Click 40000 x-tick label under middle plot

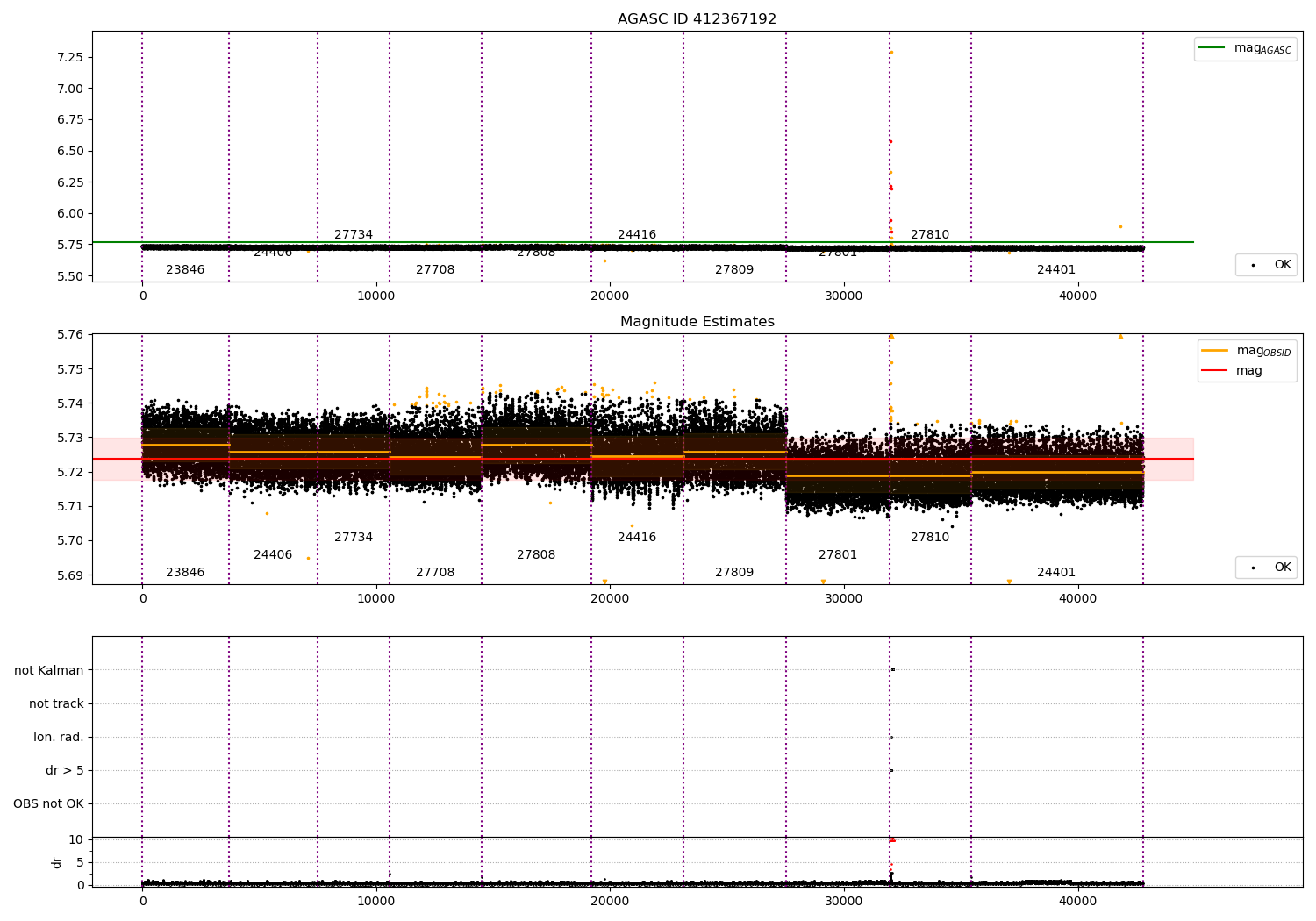point(1077,599)
